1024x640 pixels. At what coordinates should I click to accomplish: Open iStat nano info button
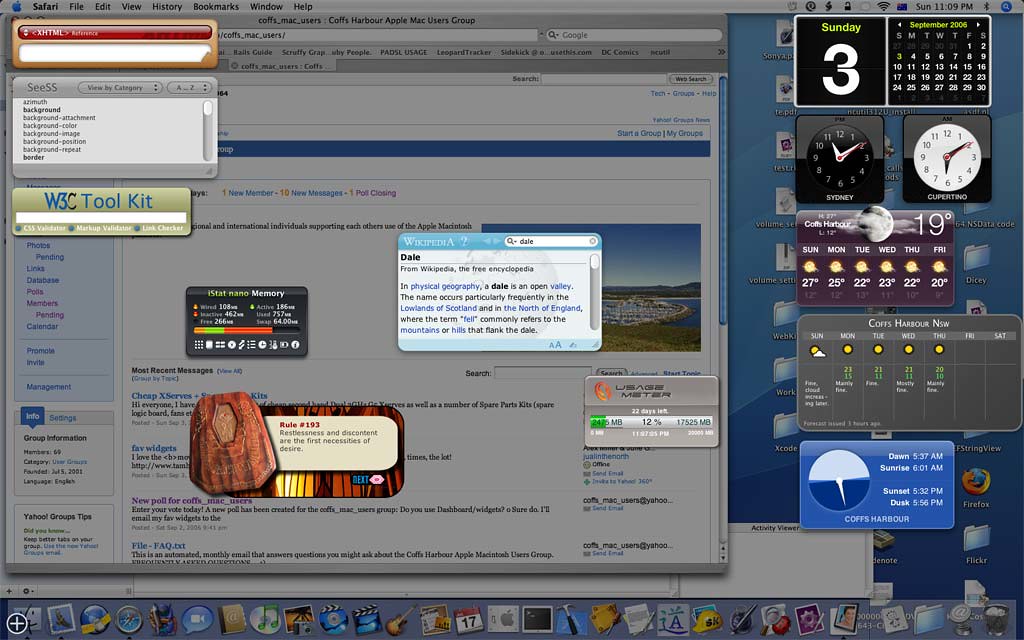tap(295, 344)
